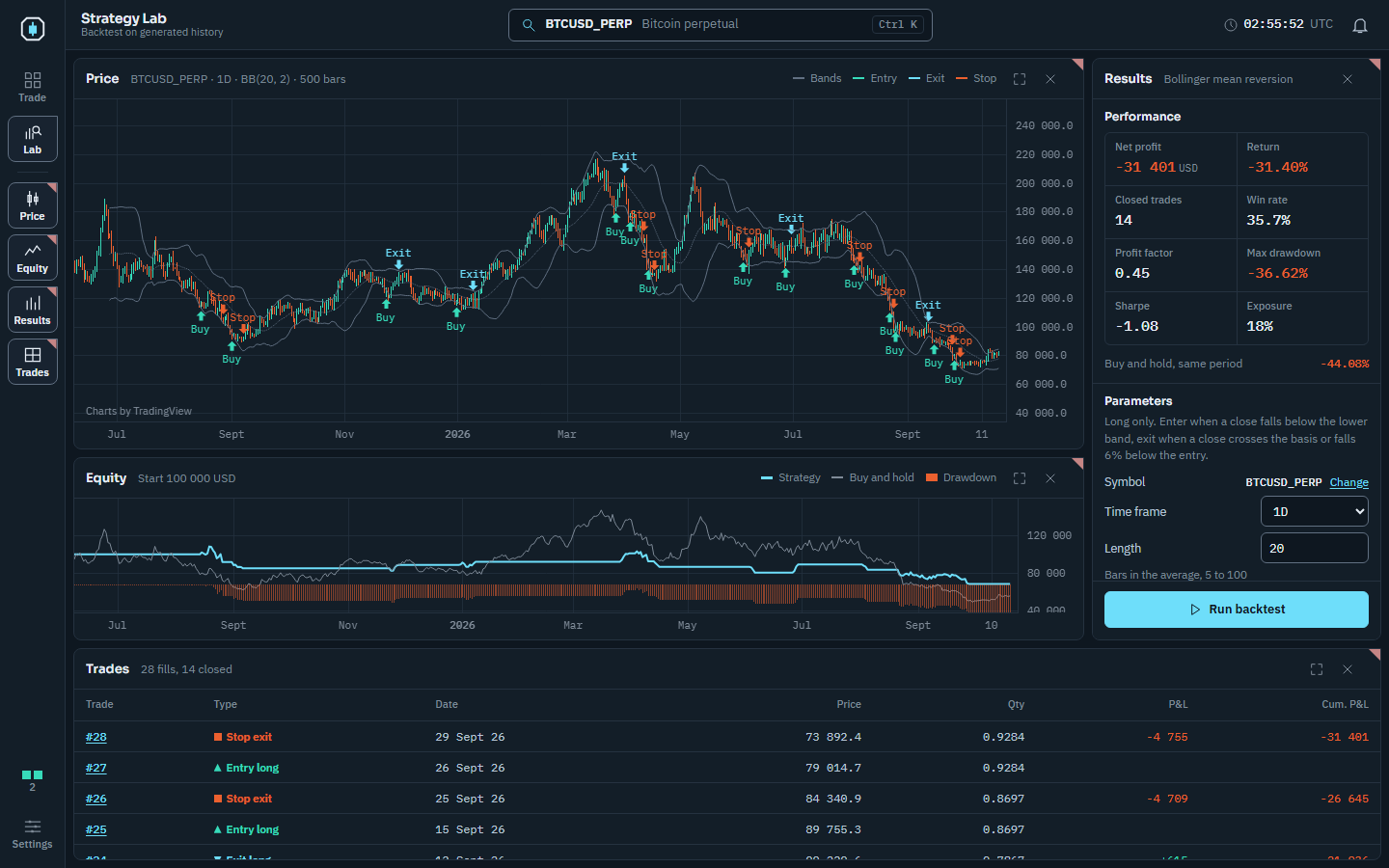
Task: Maximize the Trades panel
Action: (1317, 669)
